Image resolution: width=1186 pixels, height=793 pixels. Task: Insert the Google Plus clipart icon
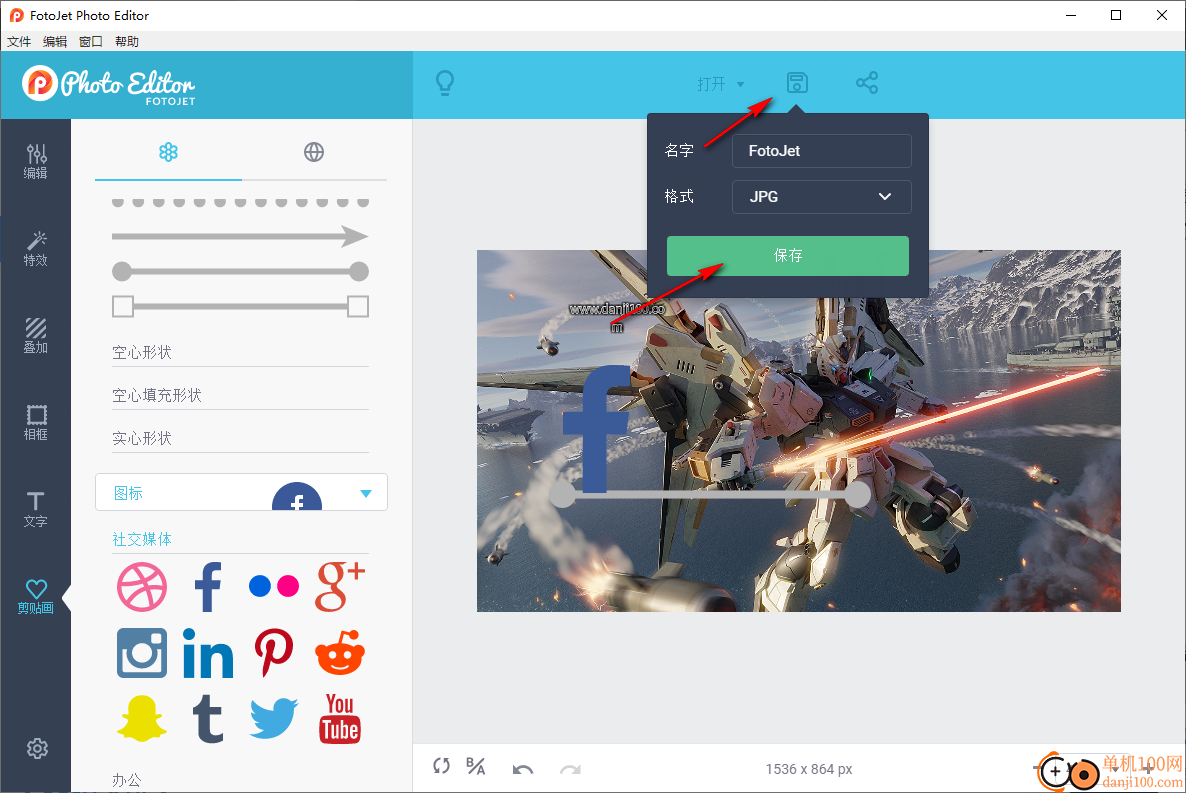340,586
